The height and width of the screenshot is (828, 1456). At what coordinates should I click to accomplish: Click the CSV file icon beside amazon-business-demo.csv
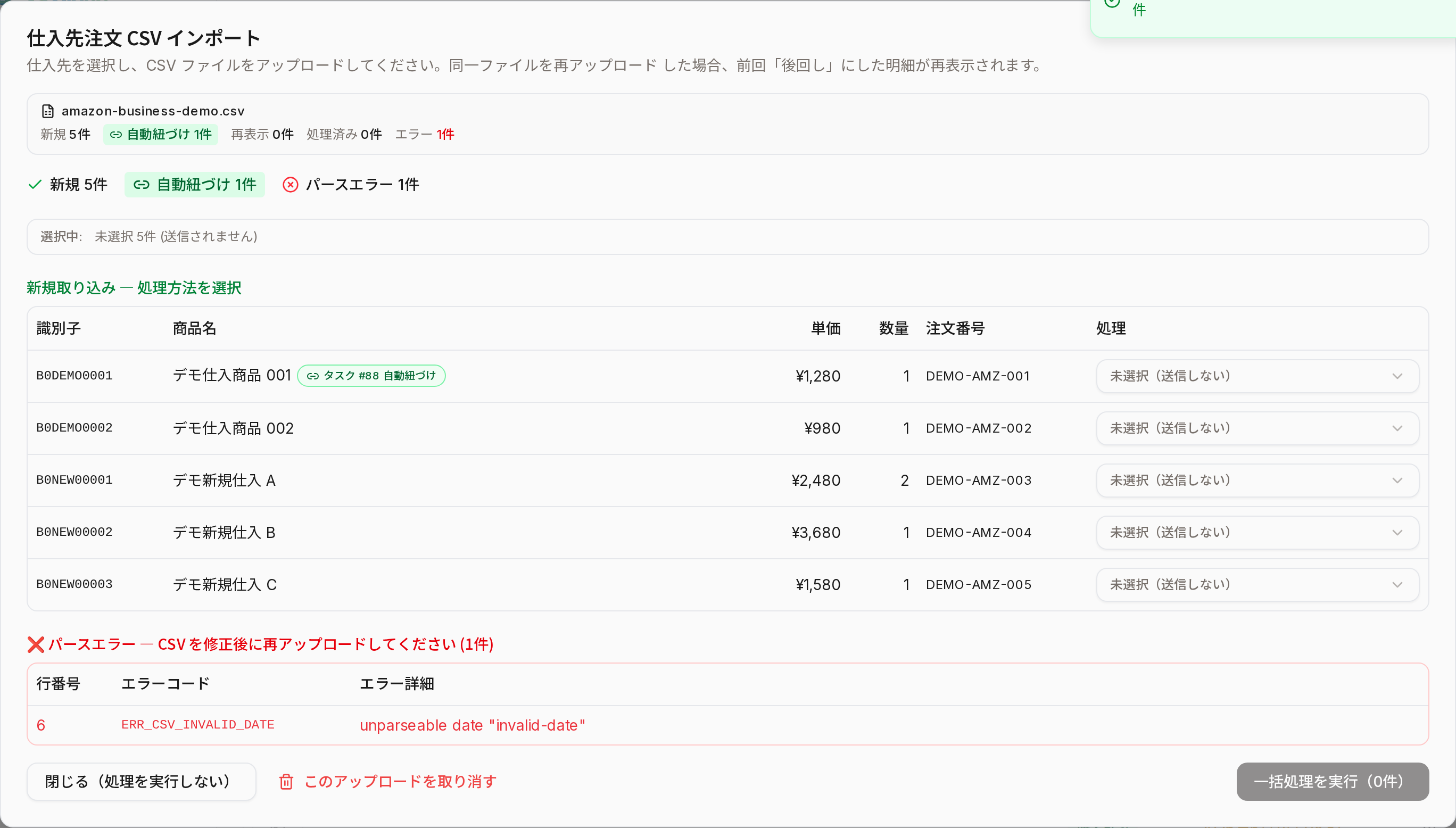coord(48,111)
